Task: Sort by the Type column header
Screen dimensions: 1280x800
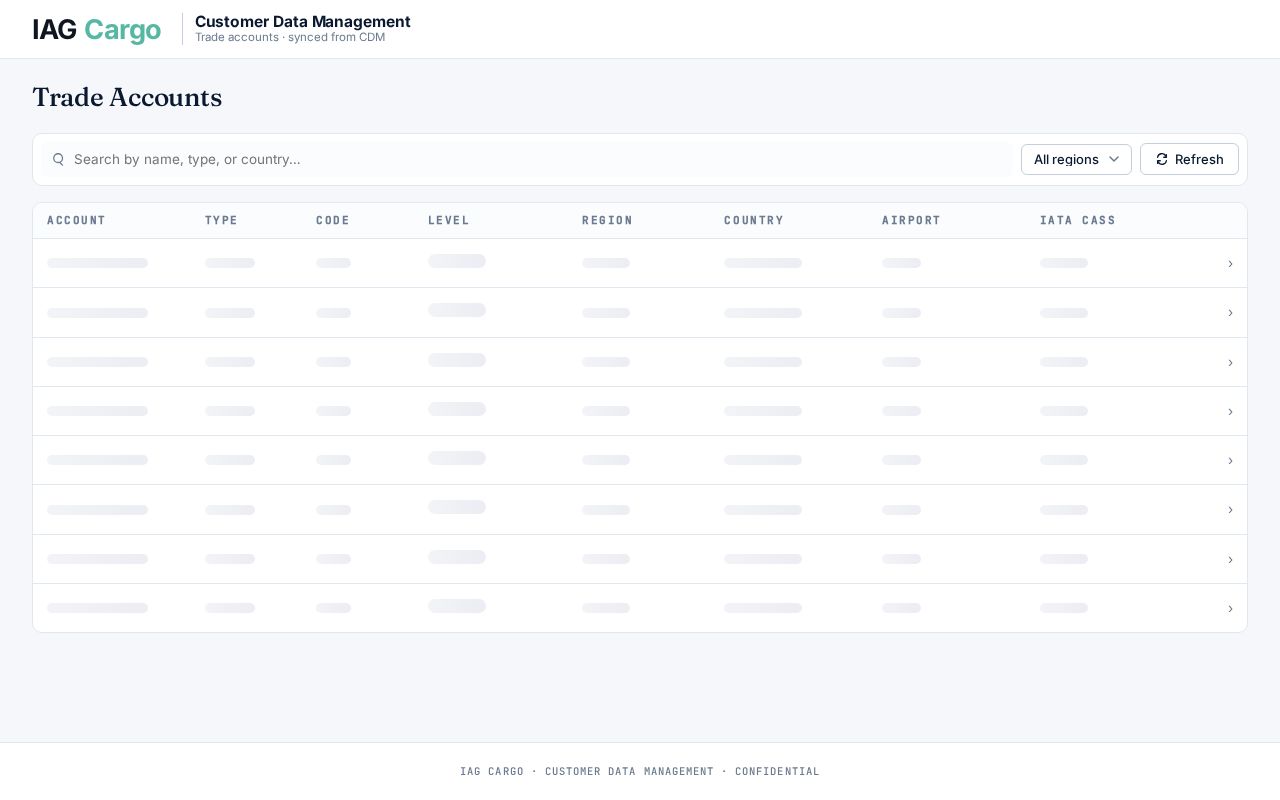Action: point(221,220)
